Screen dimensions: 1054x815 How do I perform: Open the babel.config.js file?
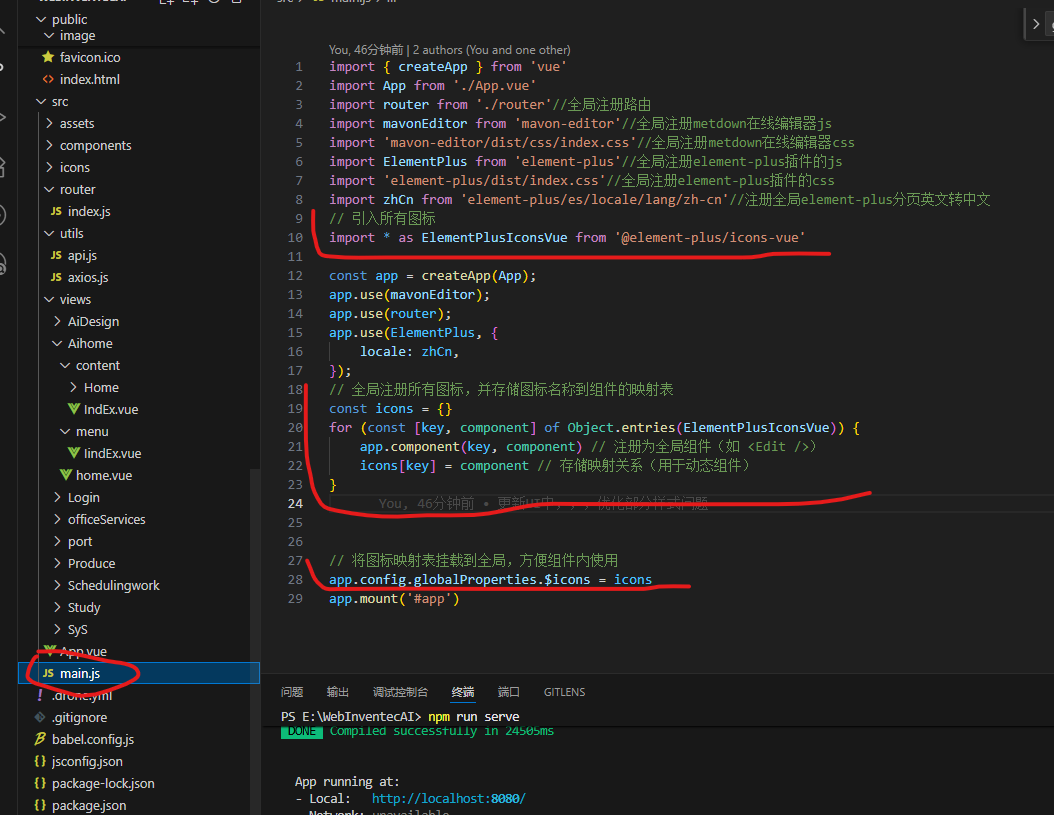pos(93,740)
